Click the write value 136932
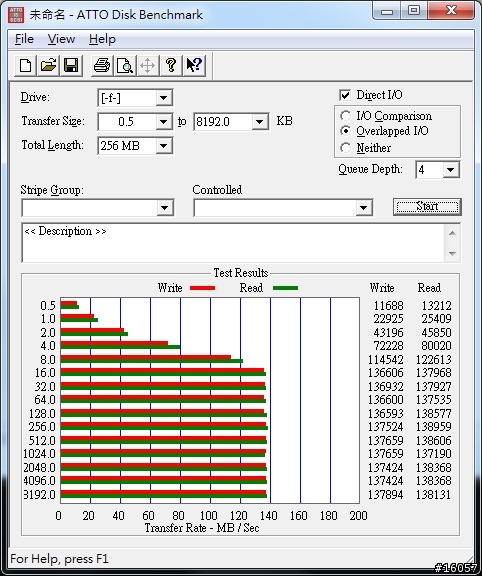 point(386,387)
